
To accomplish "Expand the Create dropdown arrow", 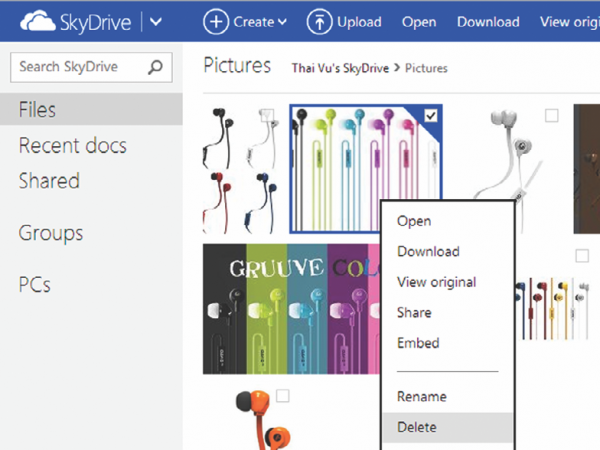I will (282, 22).
